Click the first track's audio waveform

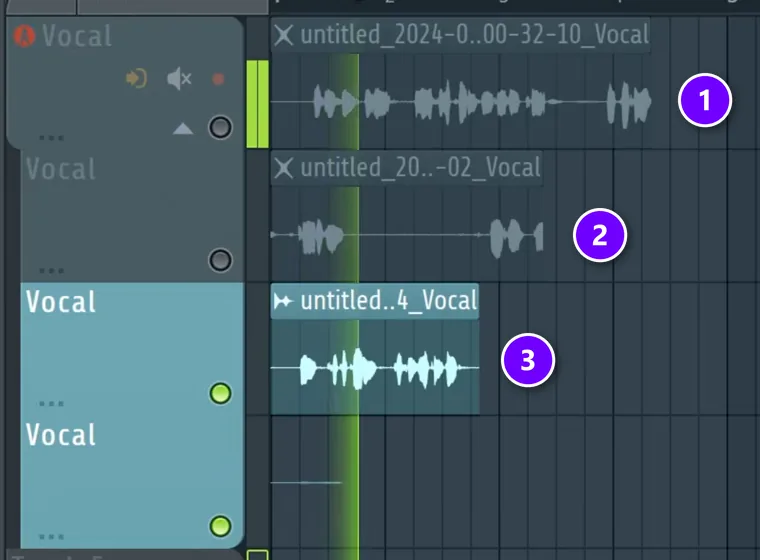click(460, 102)
